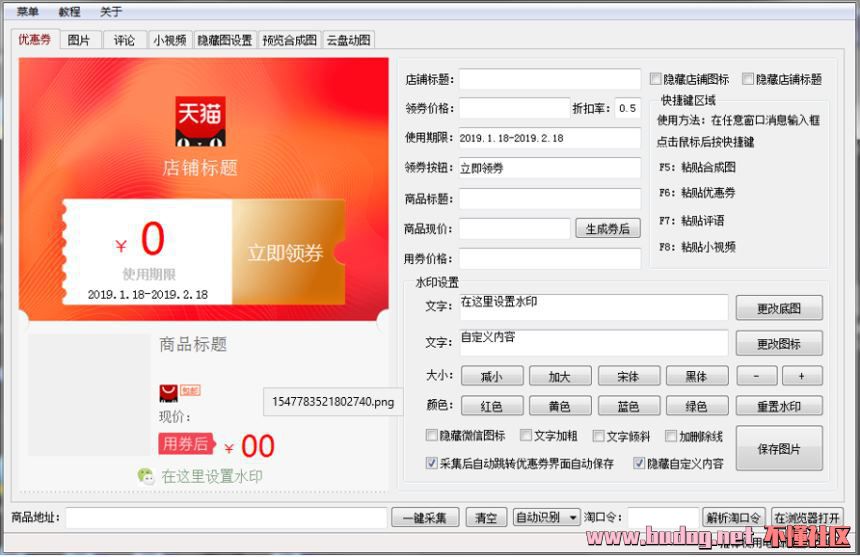Viewport: 860px width, 557px height.
Task: Click the 重置水印 button
Action: click(779, 406)
